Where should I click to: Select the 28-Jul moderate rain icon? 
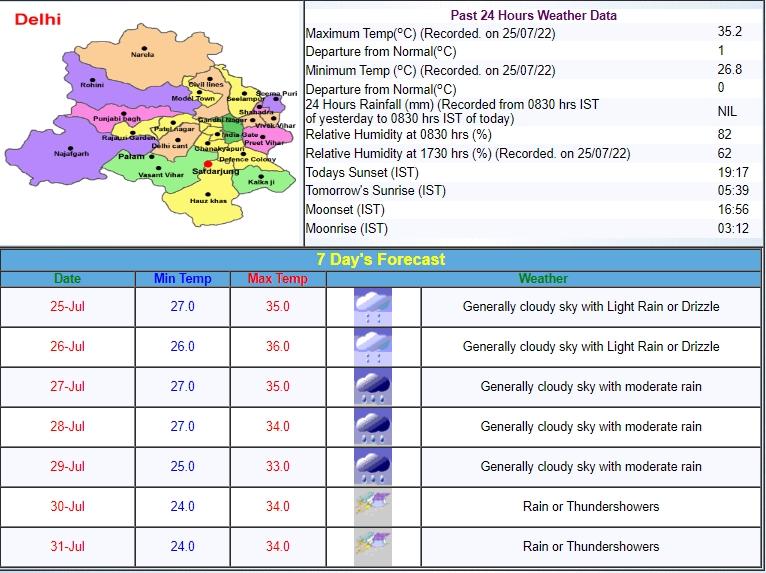373,427
